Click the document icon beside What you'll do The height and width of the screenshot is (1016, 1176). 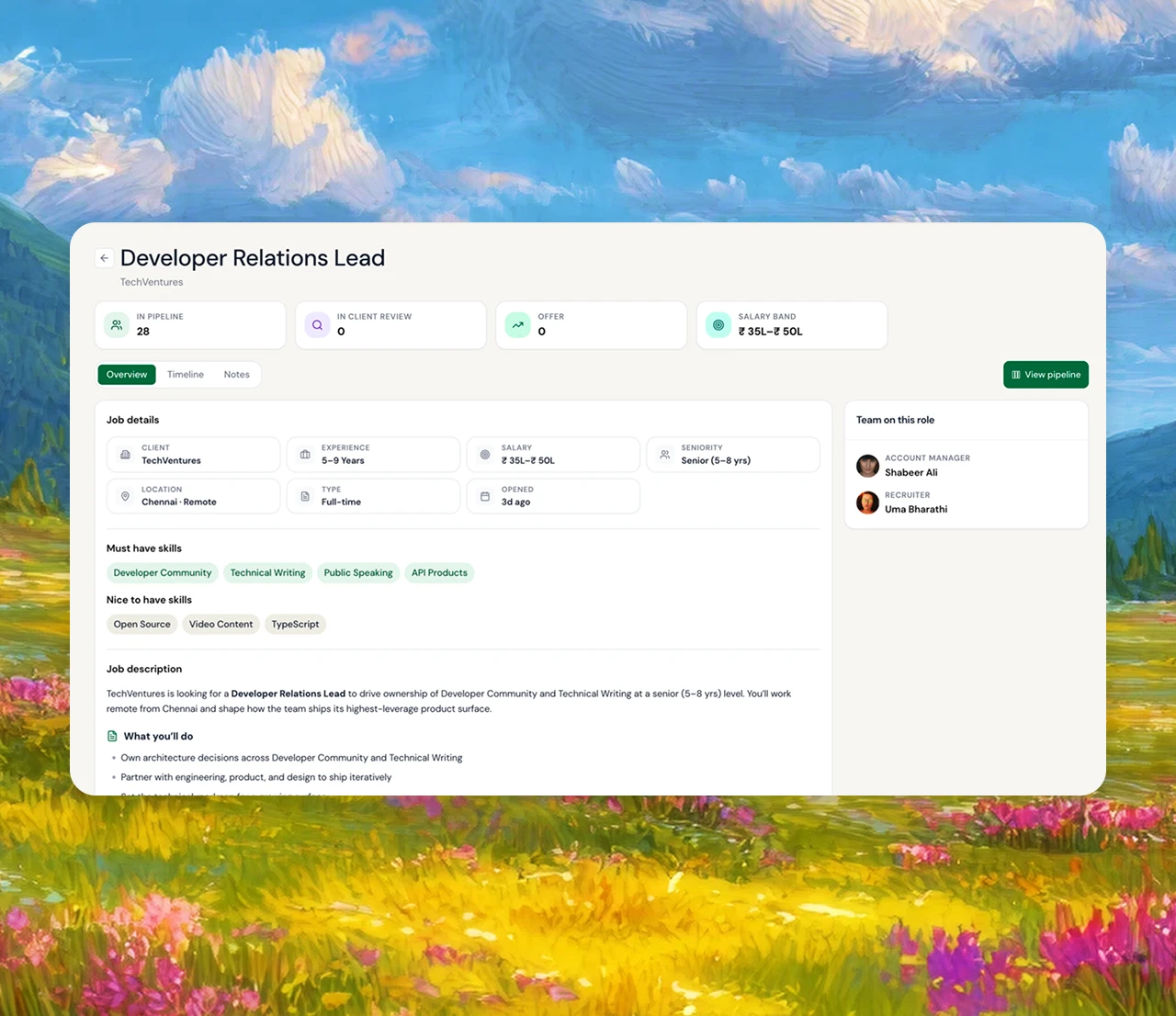[x=112, y=736]
